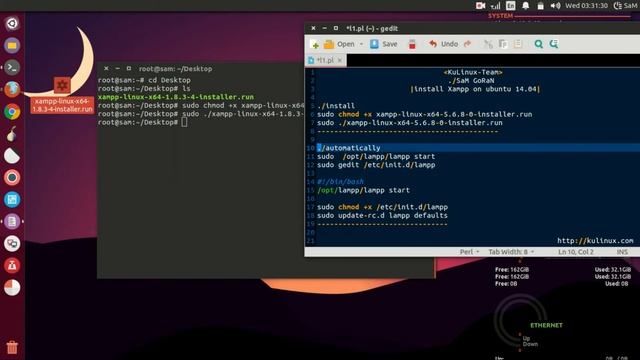The image size is (640, 360).
Task: Open the Perl language selector in status bar
Action: [x=469, y=252]
